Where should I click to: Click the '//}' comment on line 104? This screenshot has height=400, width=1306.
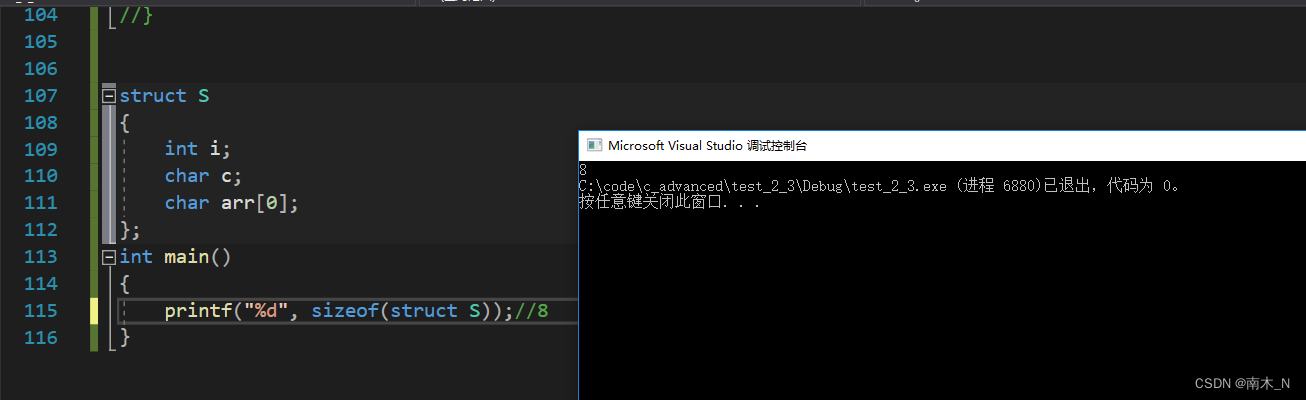136,15
